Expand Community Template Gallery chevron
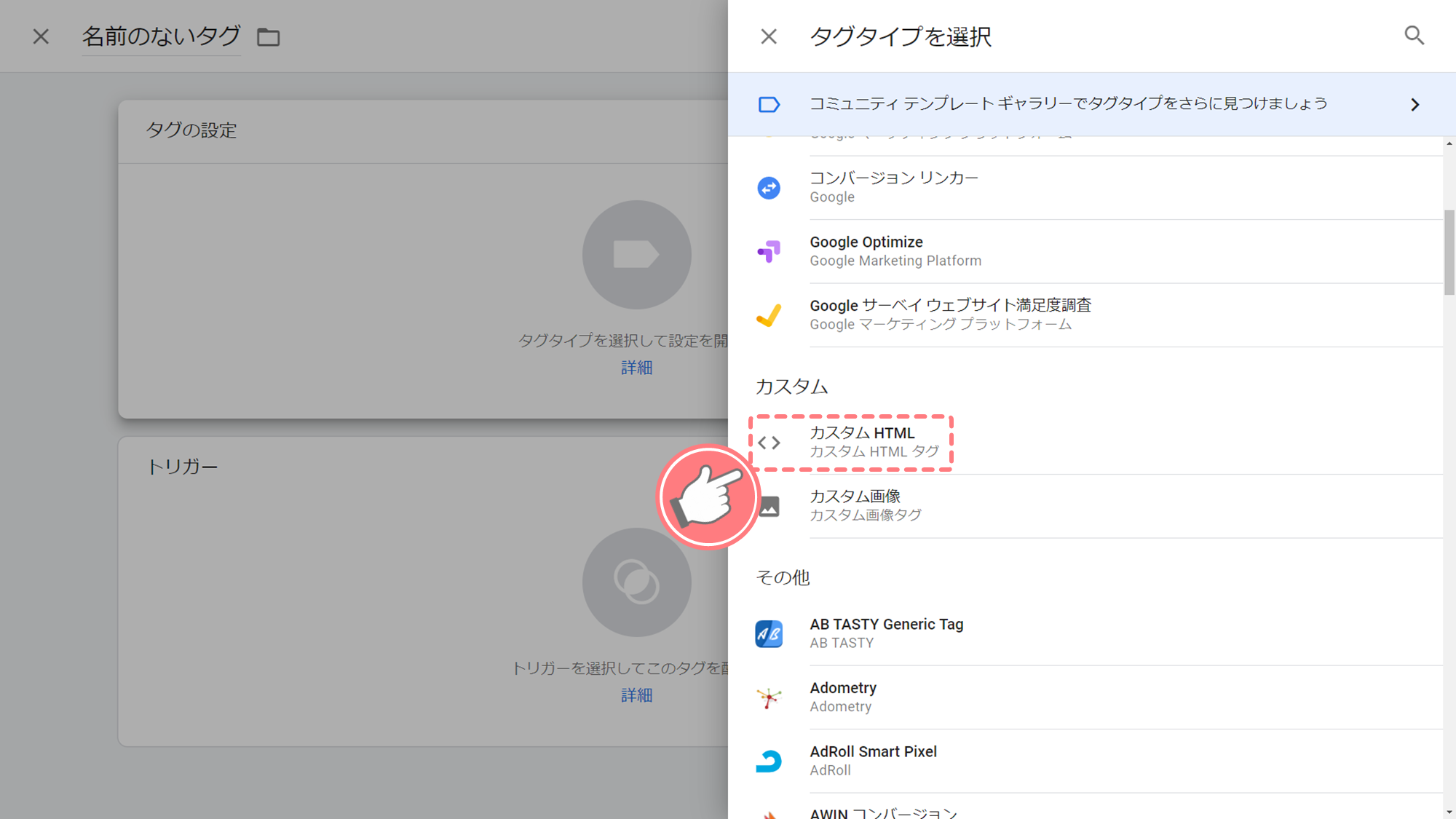Viewport: 1456px width, 819px height. (x=1415, y=105)
